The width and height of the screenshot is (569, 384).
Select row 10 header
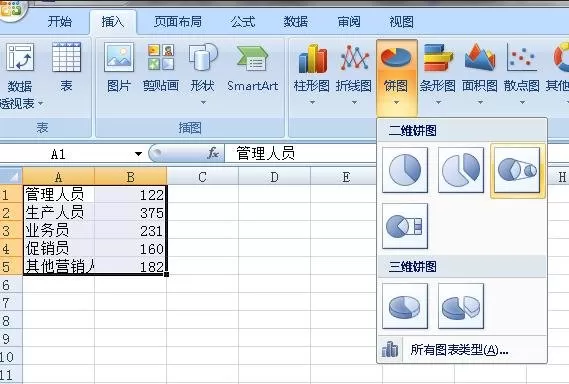[x=11, y=356]
